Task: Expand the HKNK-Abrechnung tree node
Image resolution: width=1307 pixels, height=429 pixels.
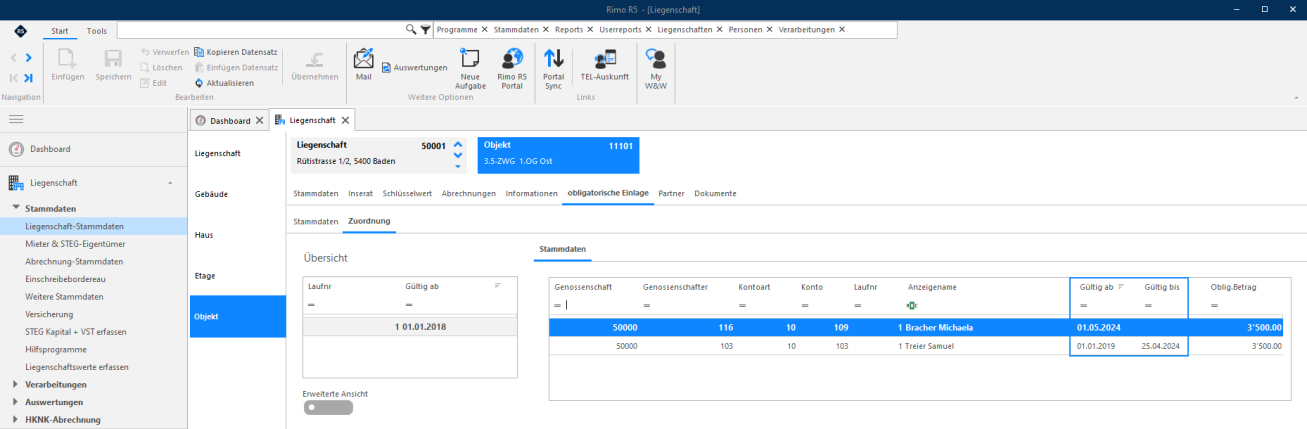Action: (x=15, y=420)
